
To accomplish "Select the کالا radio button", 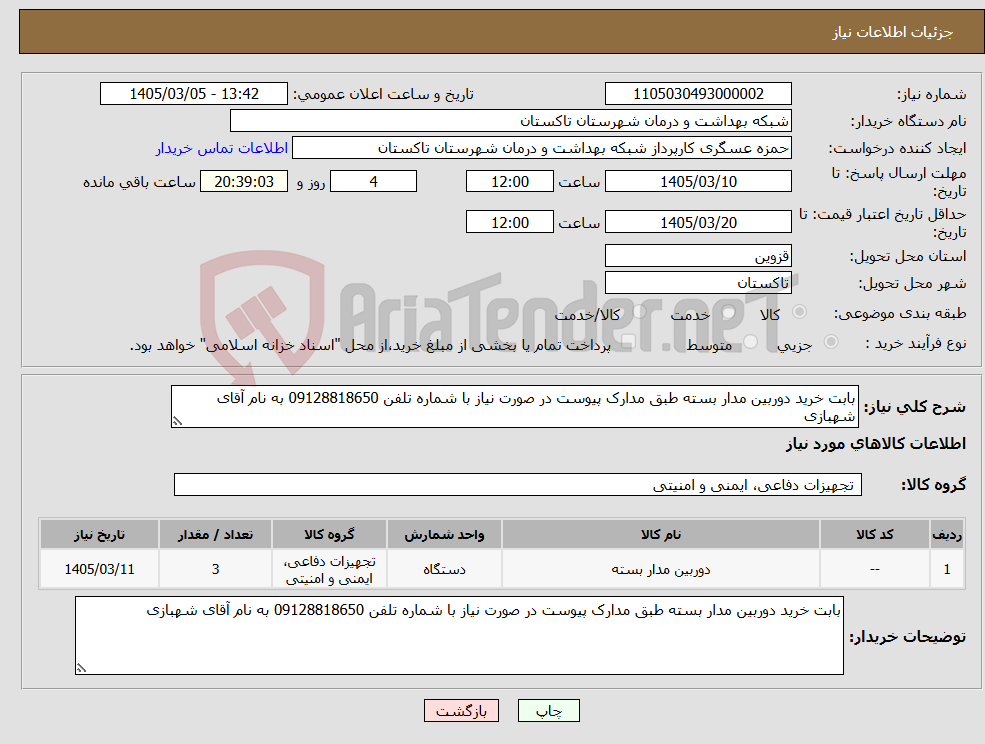I will 800,312.
